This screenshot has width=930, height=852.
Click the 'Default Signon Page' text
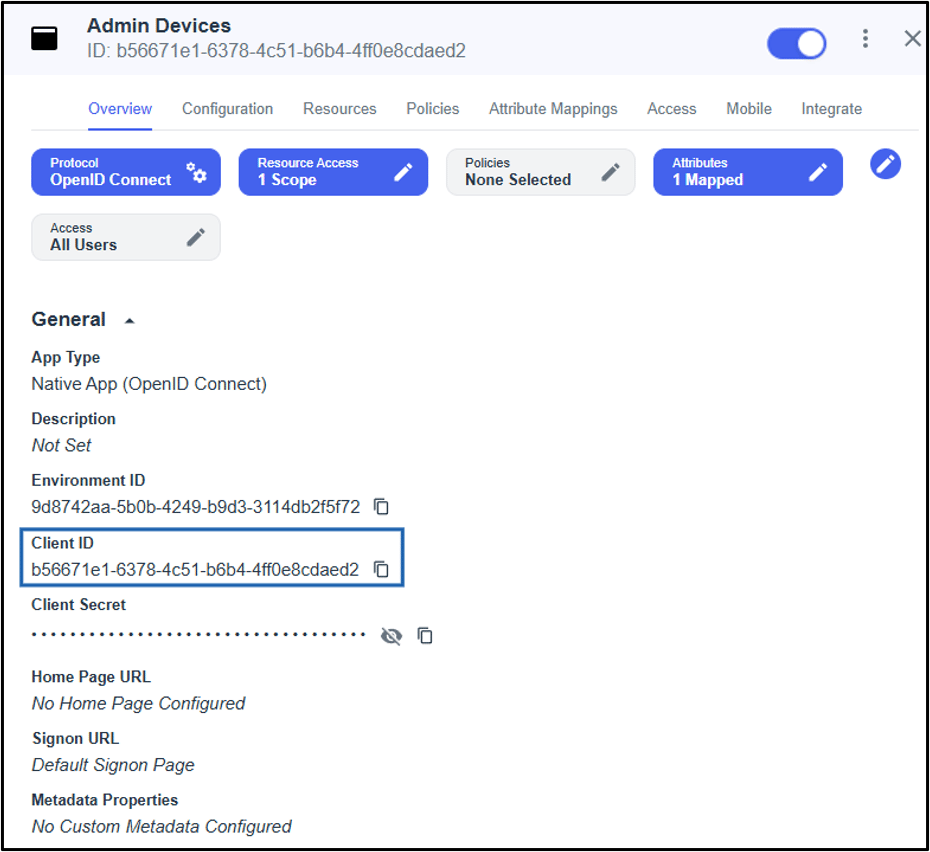click(x=113, y=765)
